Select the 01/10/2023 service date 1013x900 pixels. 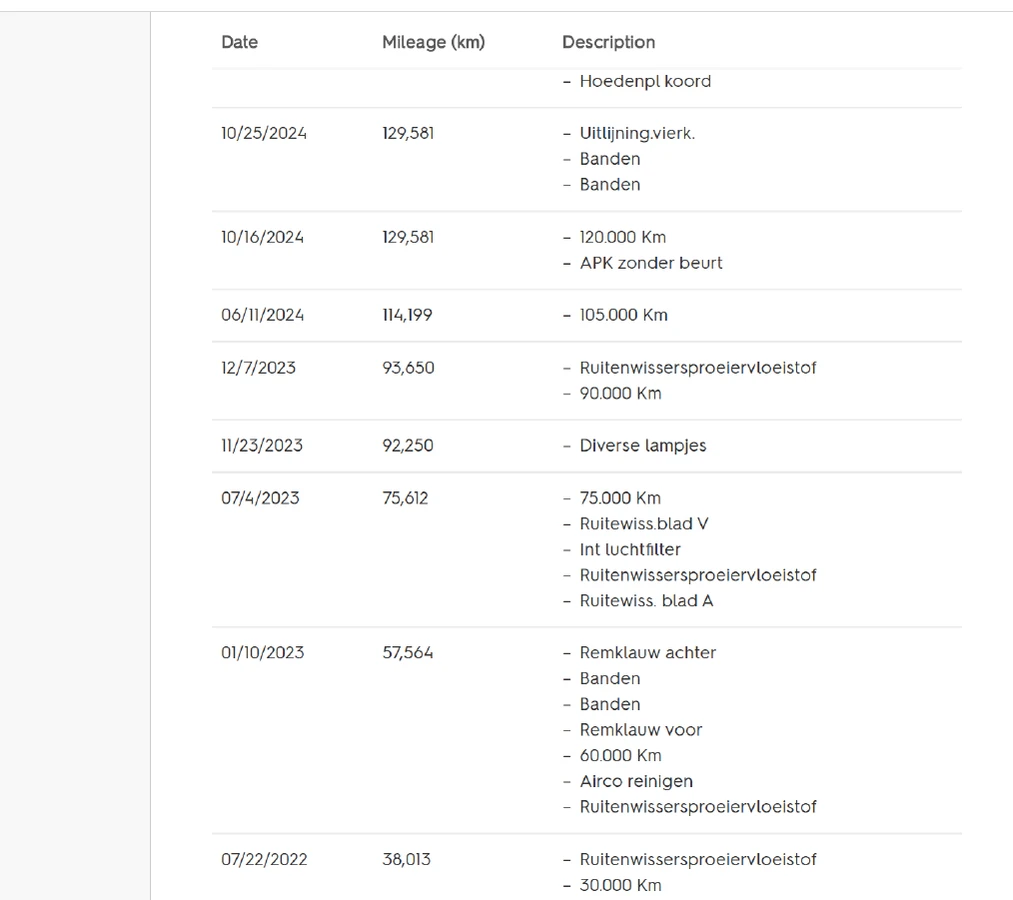coord(262,653)
